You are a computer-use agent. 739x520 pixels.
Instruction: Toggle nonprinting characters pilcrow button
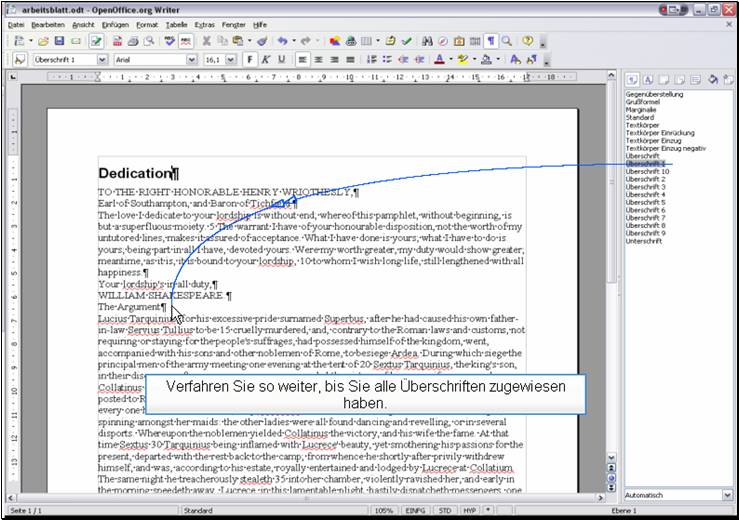(491, 41)
